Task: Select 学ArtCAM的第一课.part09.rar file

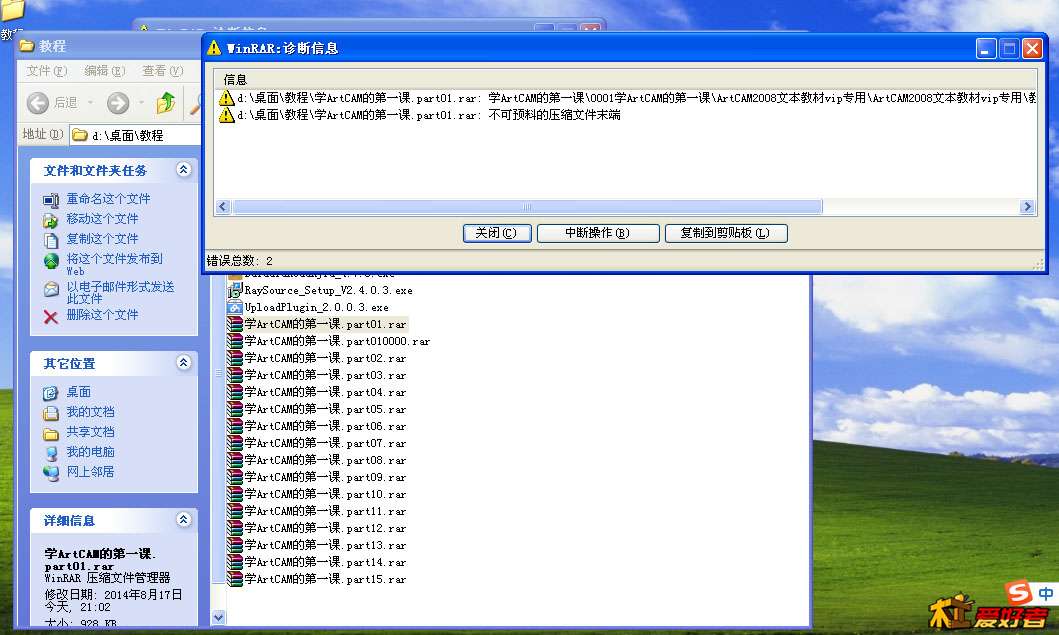Action: (x=317, y=477)
